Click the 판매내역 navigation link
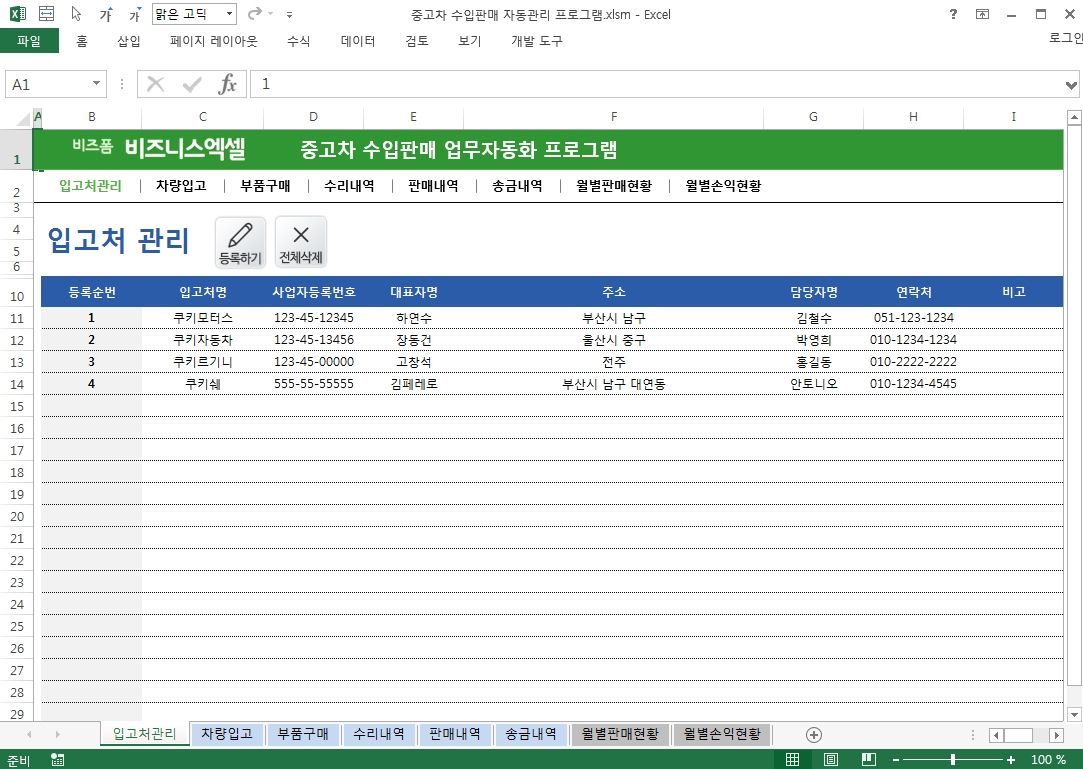Viewport: 1083px width, 769px height. [433, 186]
